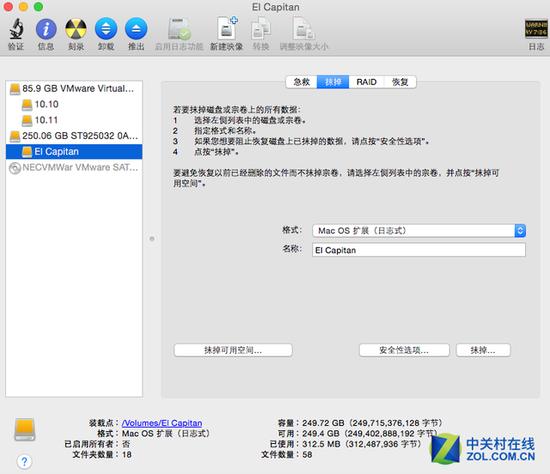Click the Unmount (卸载) toolbar icon
Image resolution: width=550 pixels, height=474 pixels.
[x=106, y=29]
